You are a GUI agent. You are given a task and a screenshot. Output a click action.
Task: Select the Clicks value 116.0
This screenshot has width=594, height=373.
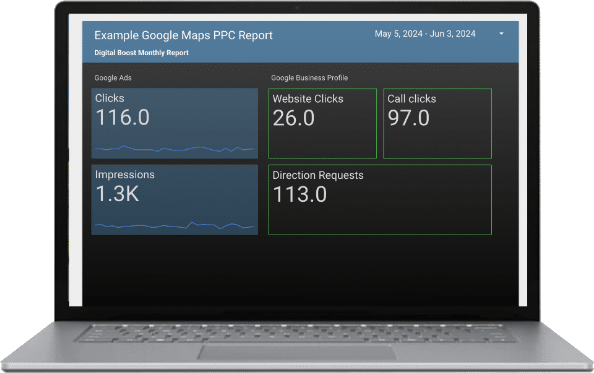(123, 117)
